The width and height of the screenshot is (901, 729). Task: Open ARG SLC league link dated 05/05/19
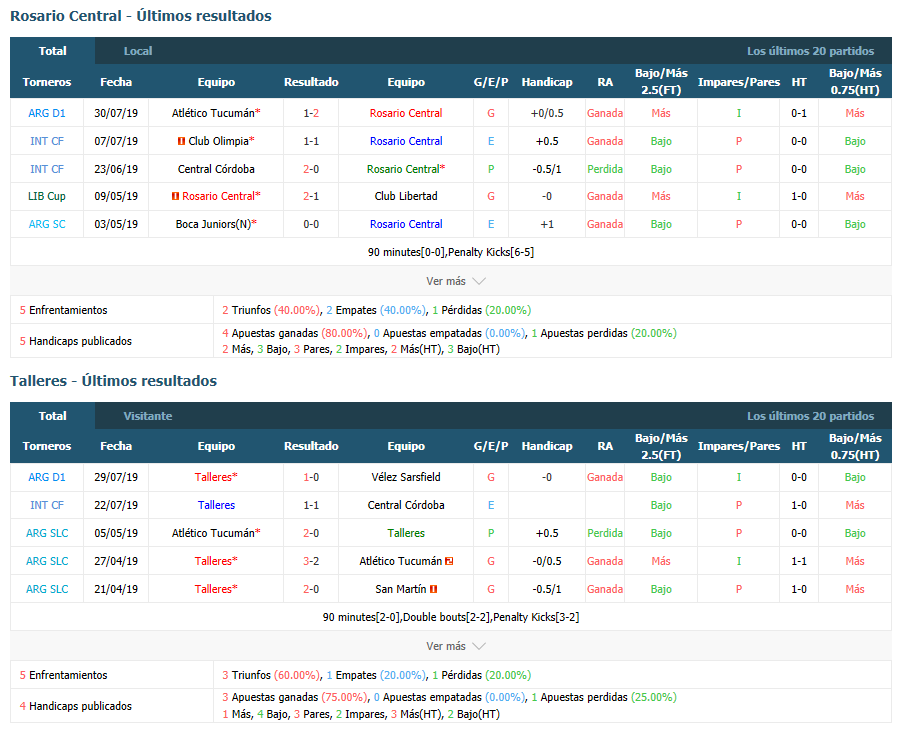(x=47, y=534)
